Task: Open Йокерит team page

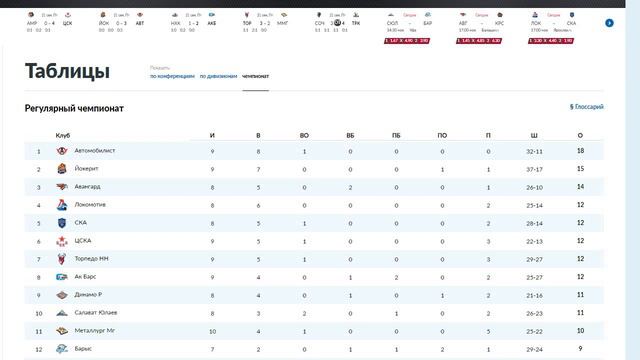Action: (x=86, y=169)
